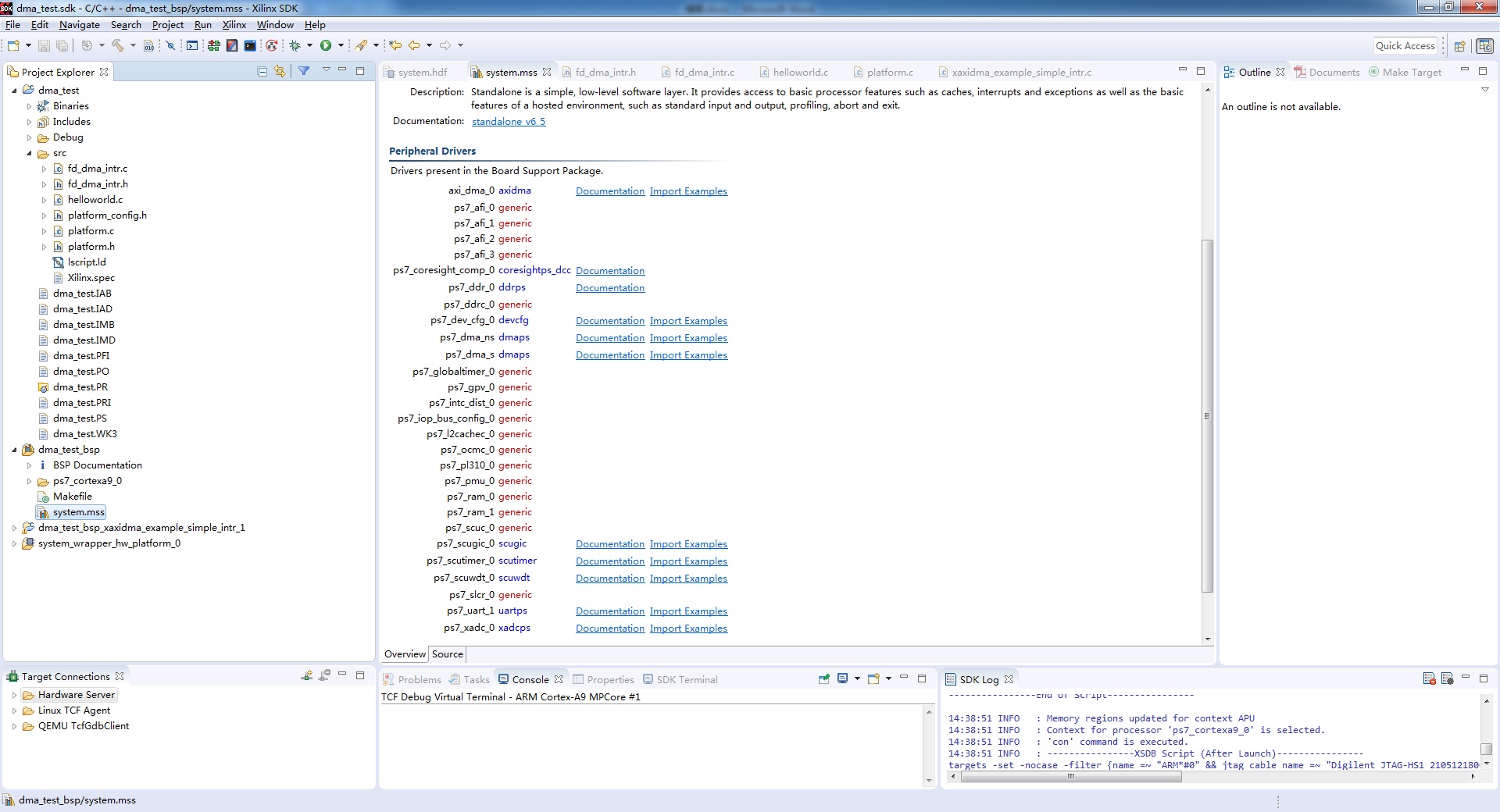1500x812 pixels.
Task: Open the Problems tab
Action: (412, 679)
